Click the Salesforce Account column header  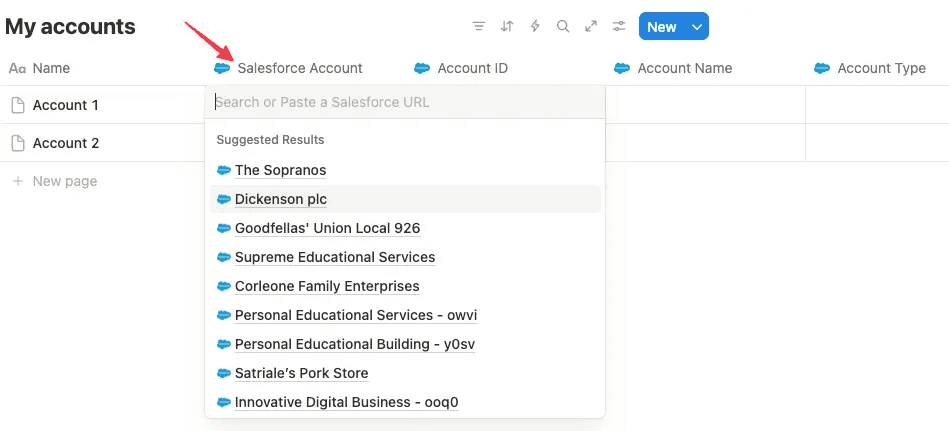(x=288, y=68)
